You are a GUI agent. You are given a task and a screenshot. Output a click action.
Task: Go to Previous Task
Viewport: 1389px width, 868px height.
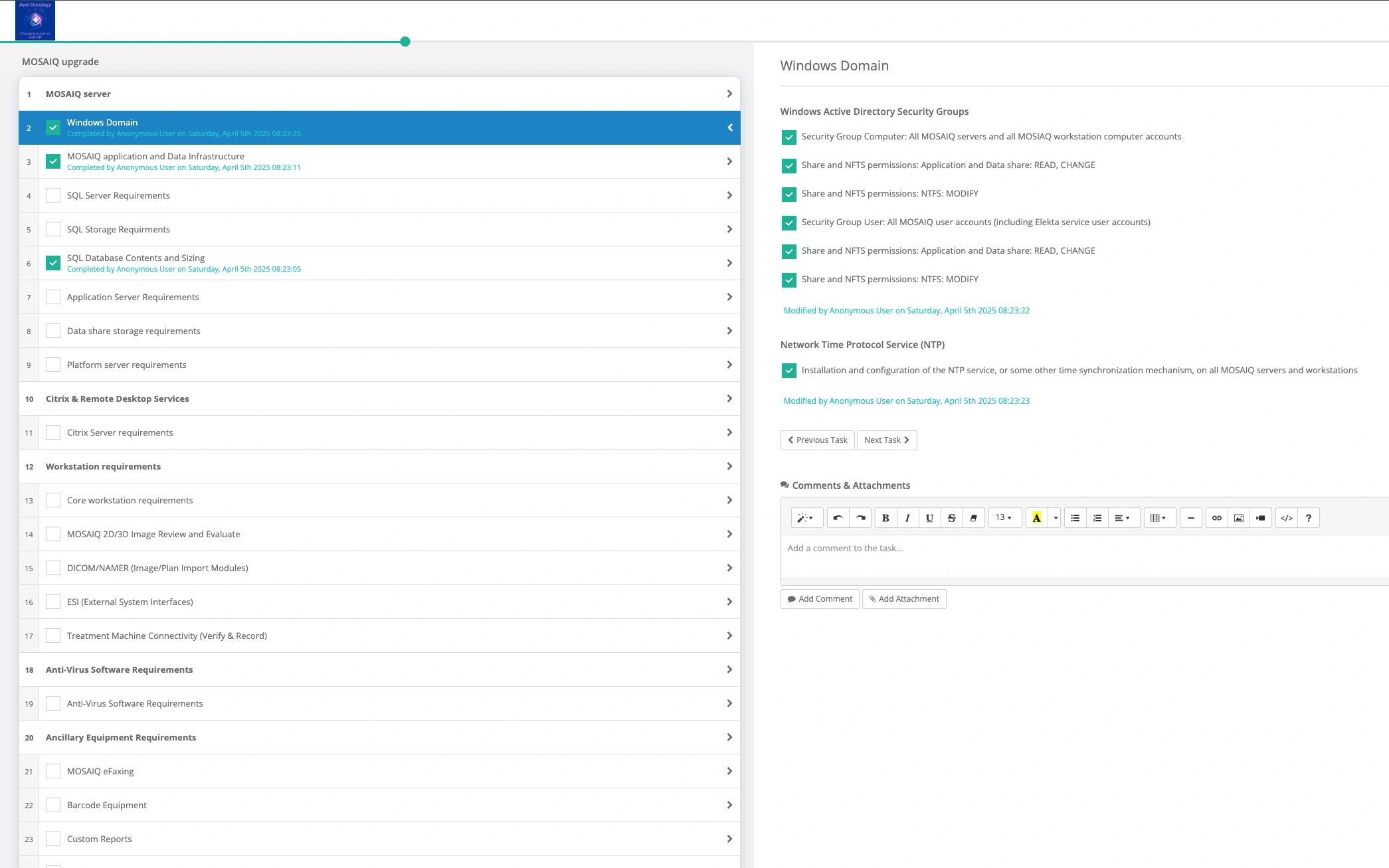(x=817, y=440)
